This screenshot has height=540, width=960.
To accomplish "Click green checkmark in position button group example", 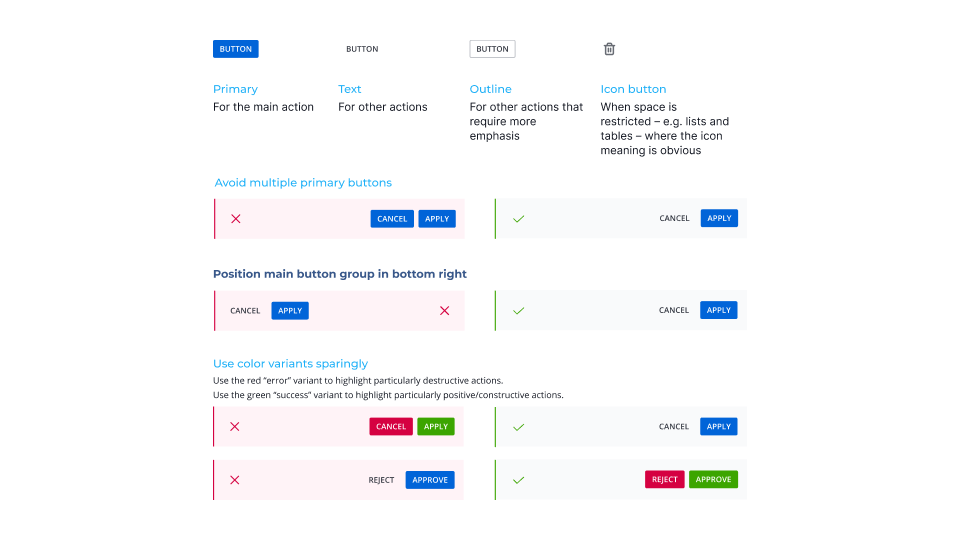I will (x=519, y=310).
